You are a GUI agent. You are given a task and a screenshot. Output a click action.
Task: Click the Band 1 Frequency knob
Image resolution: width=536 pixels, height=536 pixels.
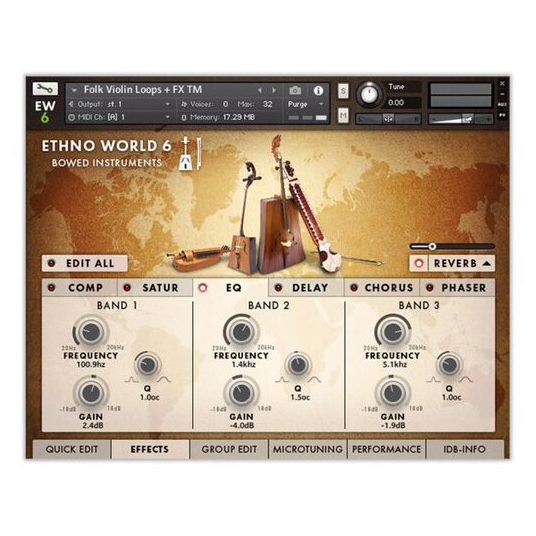(91, 331)
